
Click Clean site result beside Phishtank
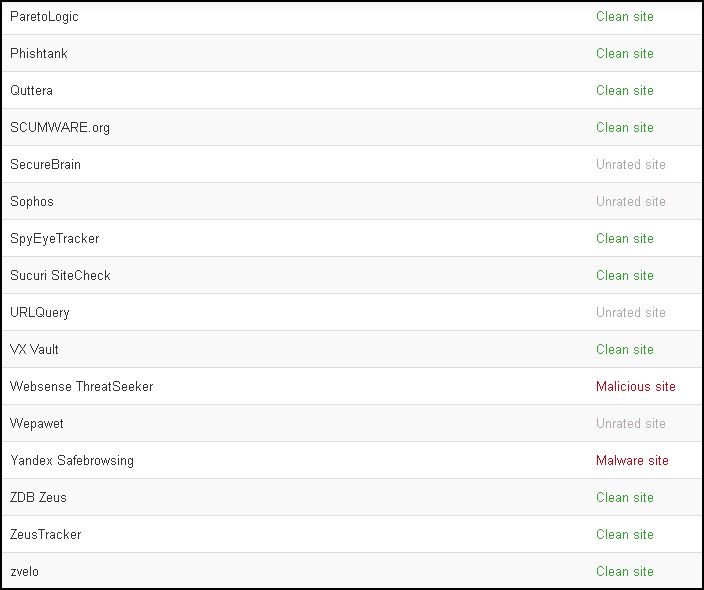(x=625, y=53)
